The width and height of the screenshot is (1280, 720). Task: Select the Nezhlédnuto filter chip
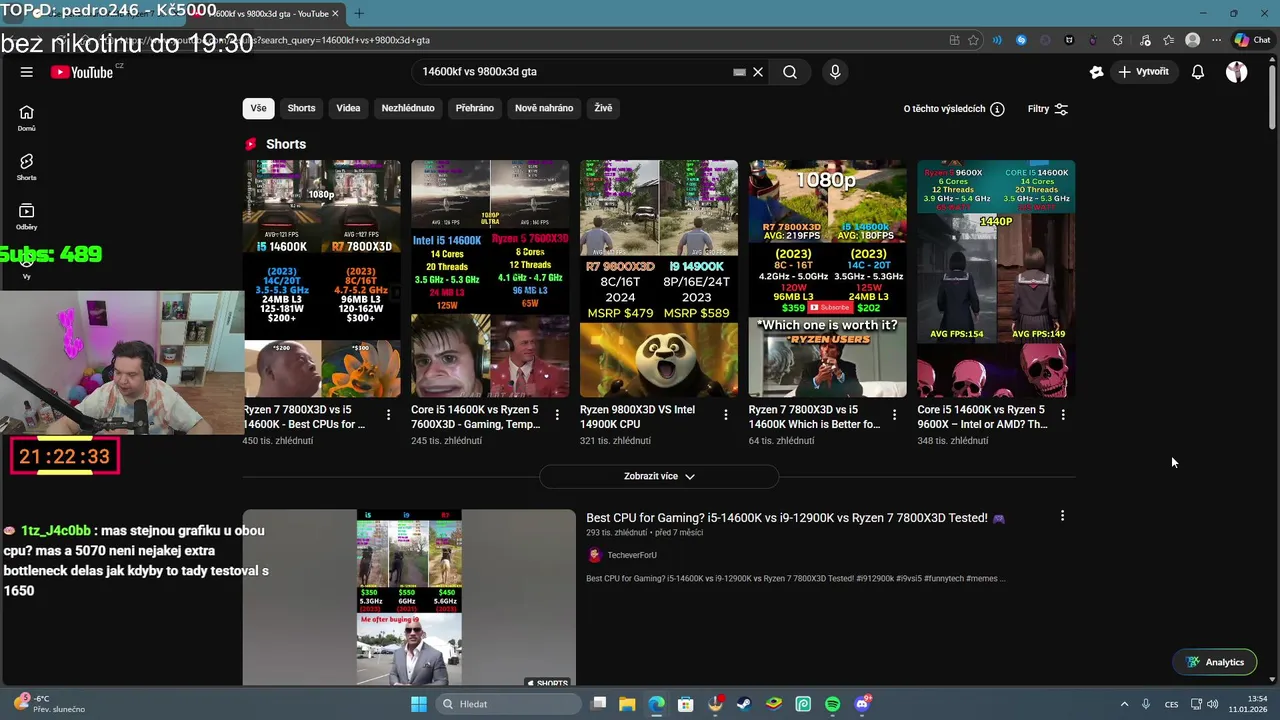[408, 108]
